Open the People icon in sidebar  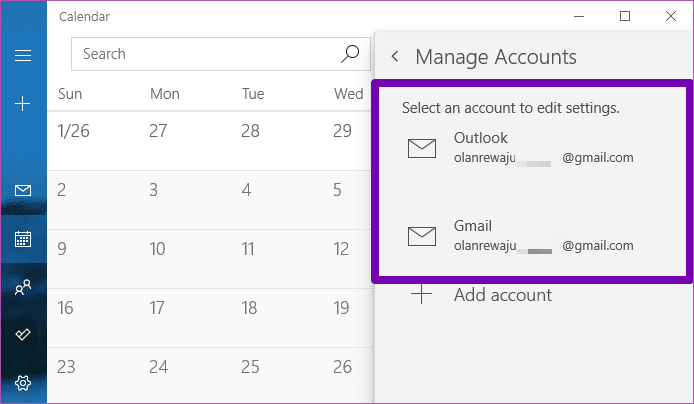click(23, 287)
